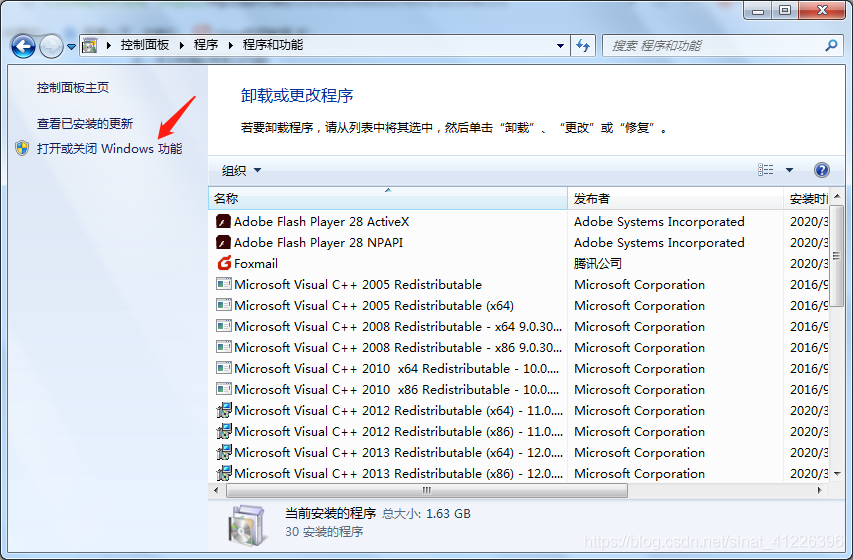Select Adobe Flash Player 28 ActiveX icon
853x560 pixels.
pos(224,221)
